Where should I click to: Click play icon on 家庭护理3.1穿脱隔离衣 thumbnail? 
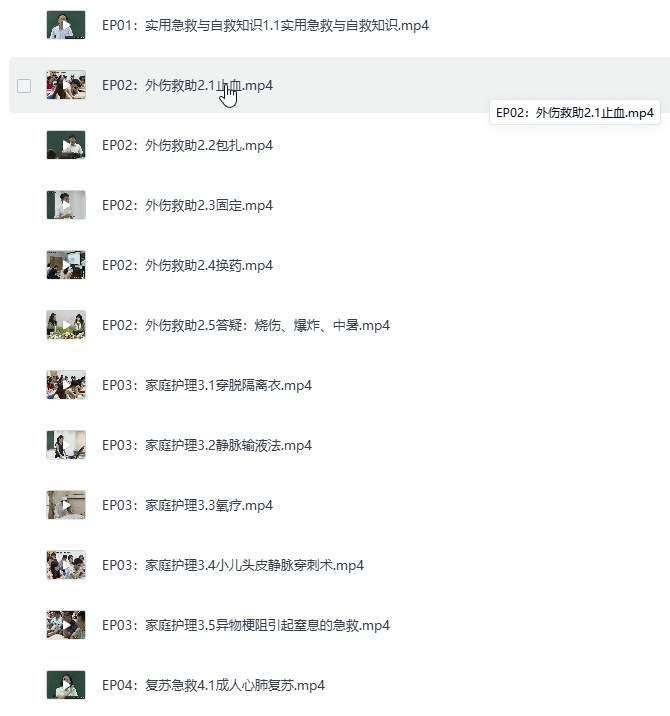(x=67, y=385)
